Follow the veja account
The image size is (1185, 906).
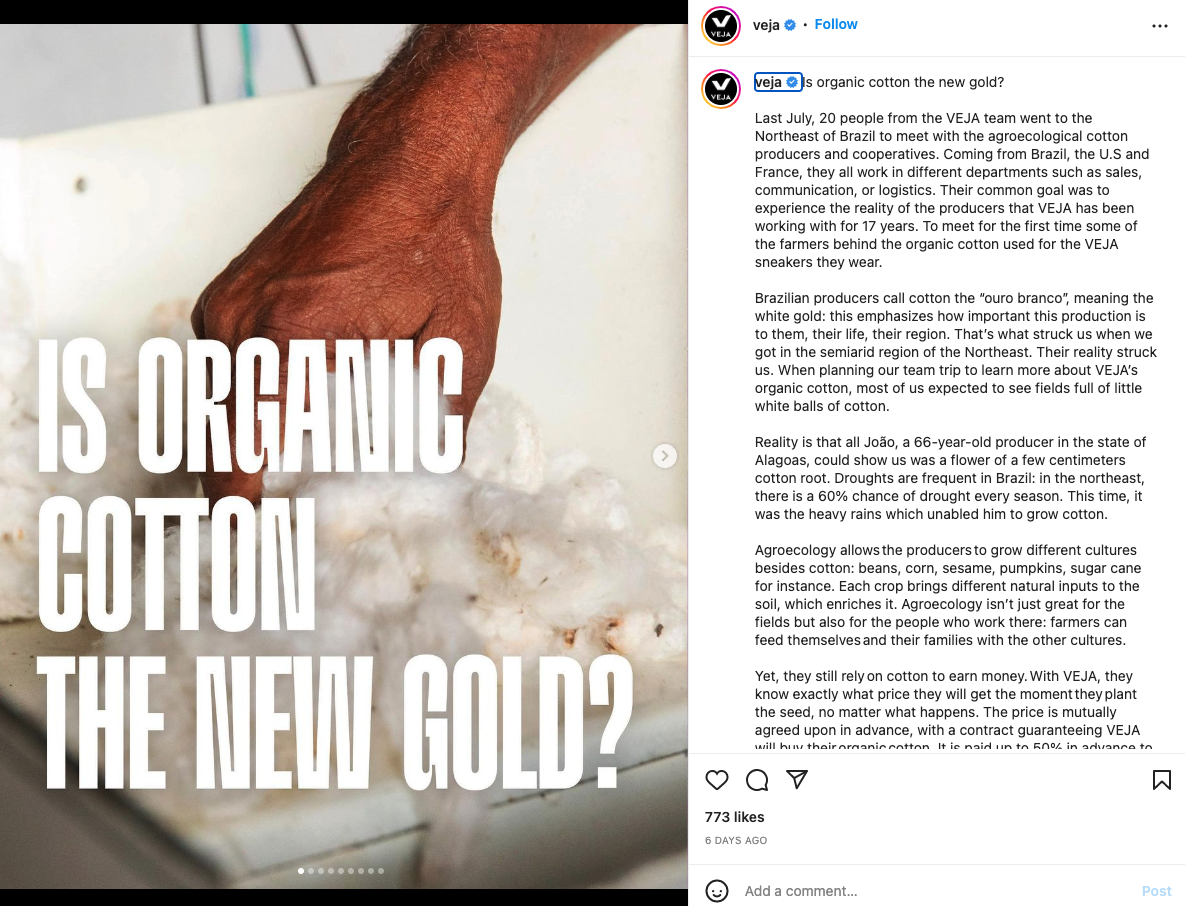click(836, 24)
